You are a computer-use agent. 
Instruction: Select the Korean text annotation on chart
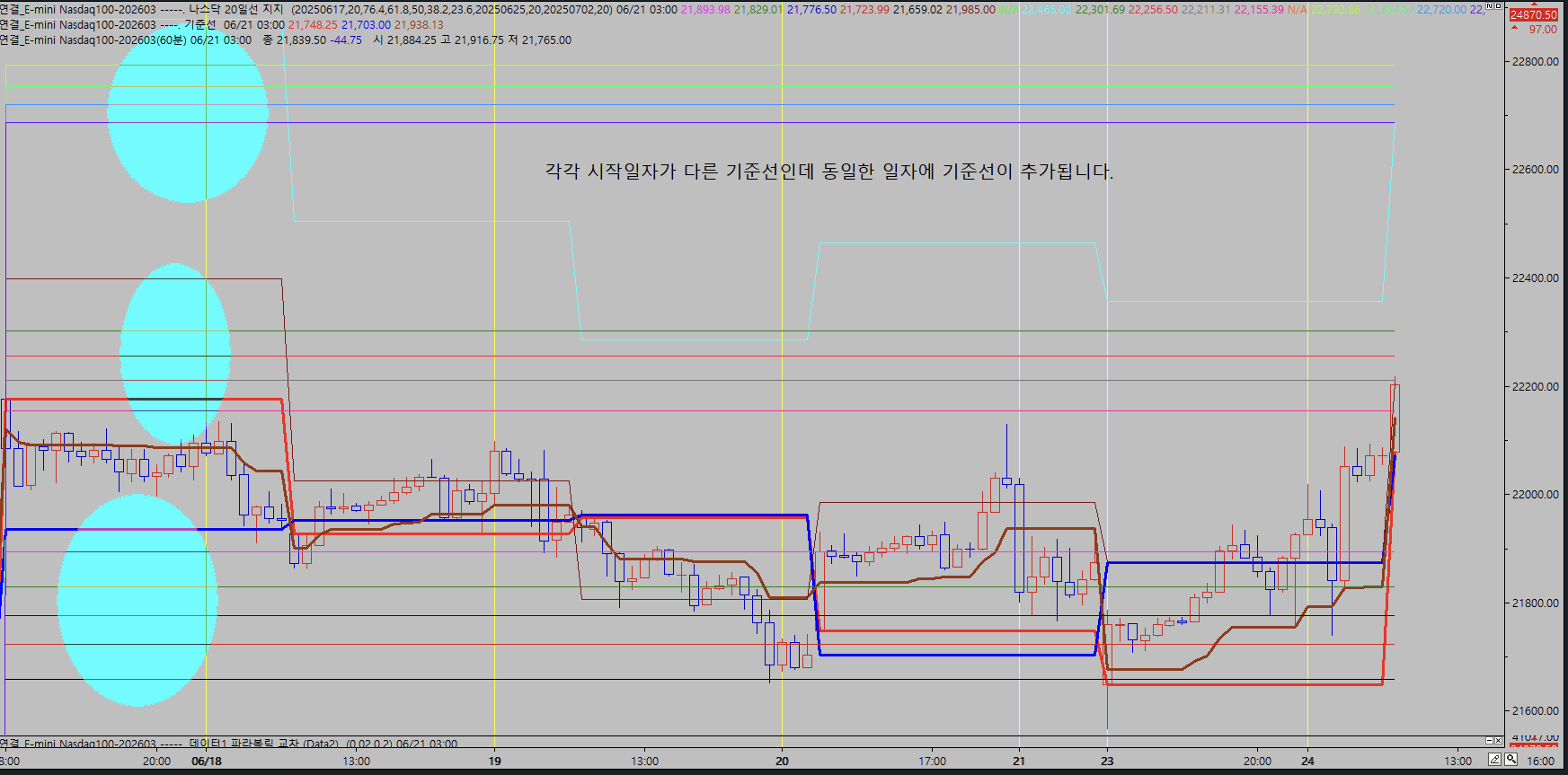coord(828,172)
